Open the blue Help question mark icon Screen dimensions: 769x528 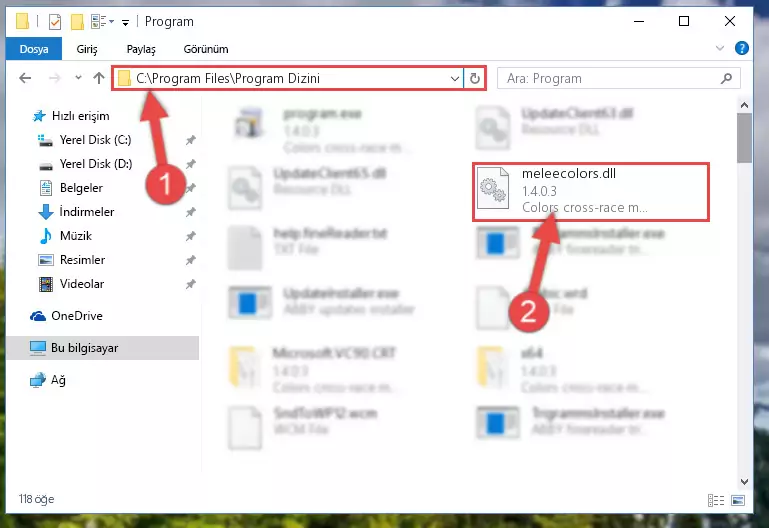point(742,48)
